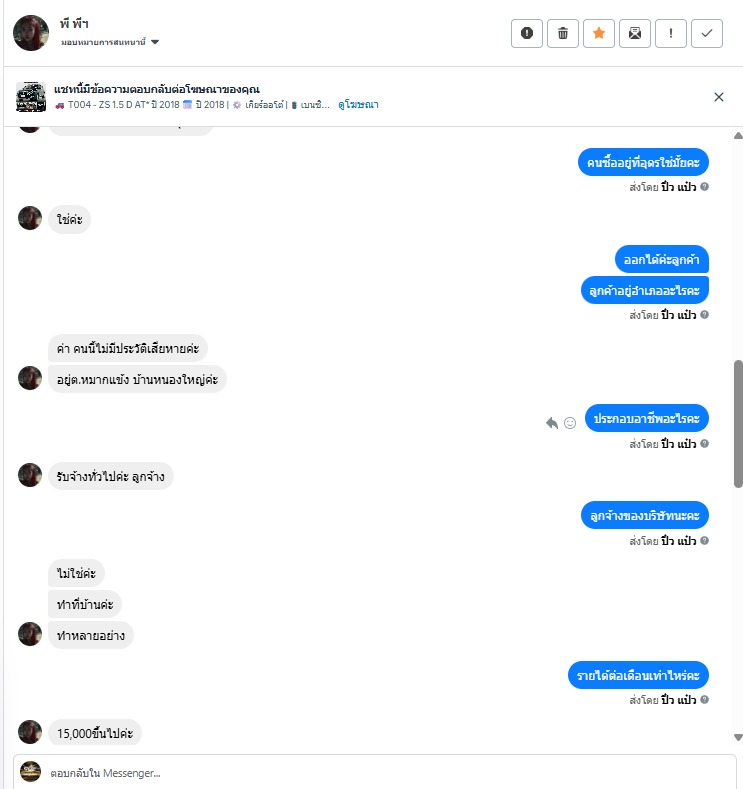Open the ดูโฆษณา link
The height and width of the screenshot is (789, 743).
pyautogui.click(x=358, y=105)
